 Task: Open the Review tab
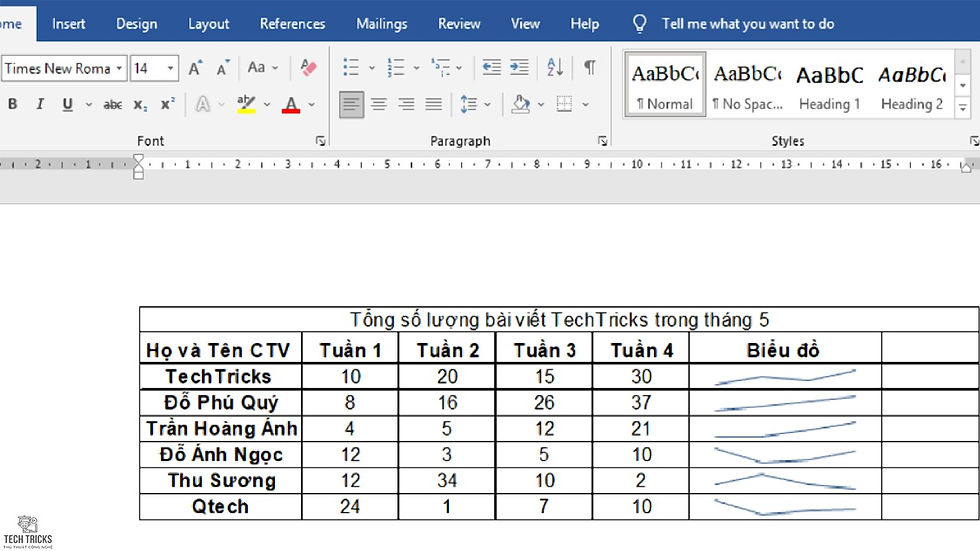459,24
